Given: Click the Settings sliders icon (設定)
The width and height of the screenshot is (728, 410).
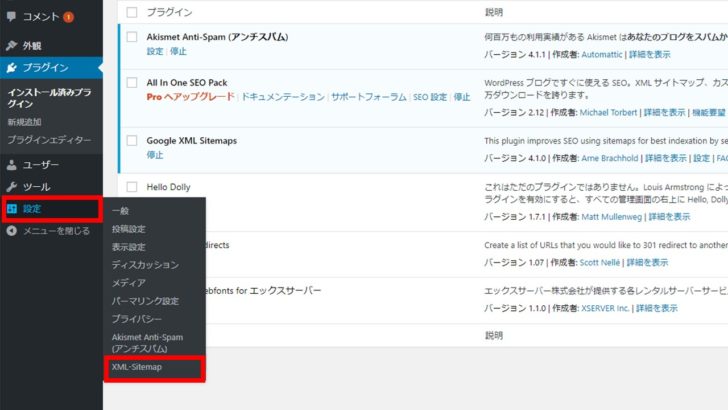Looking at the screenshot, I should coord(12,209).
